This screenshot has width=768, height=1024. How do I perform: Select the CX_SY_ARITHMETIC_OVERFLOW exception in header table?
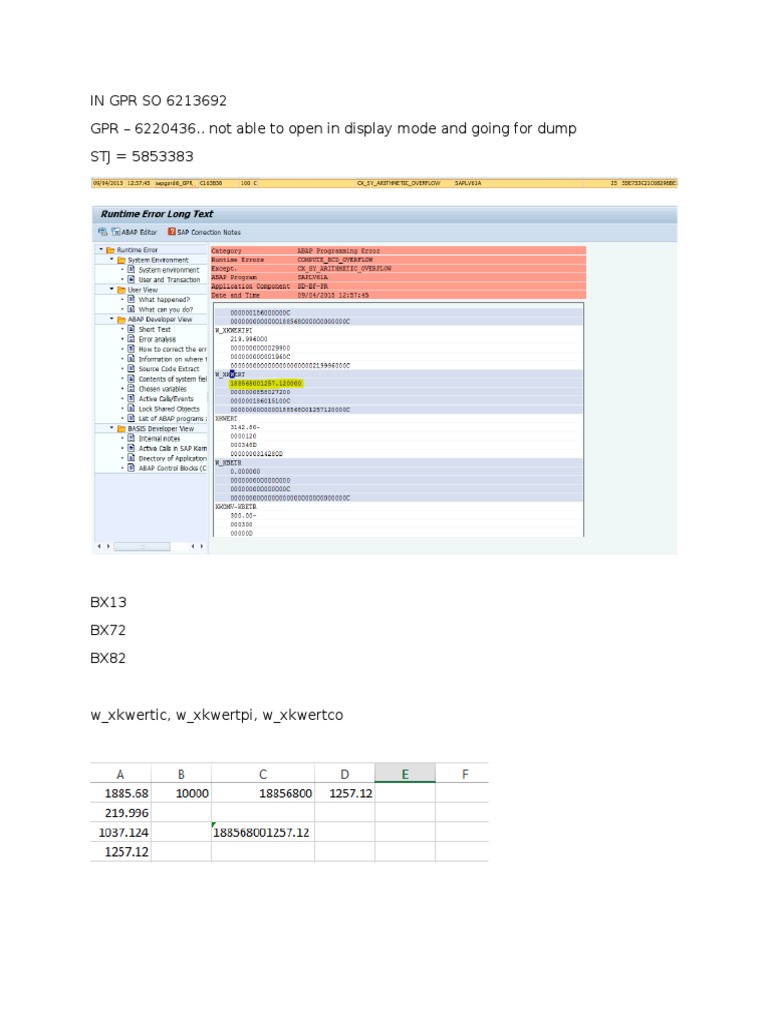pyautogui.click(x=344, y=268)
